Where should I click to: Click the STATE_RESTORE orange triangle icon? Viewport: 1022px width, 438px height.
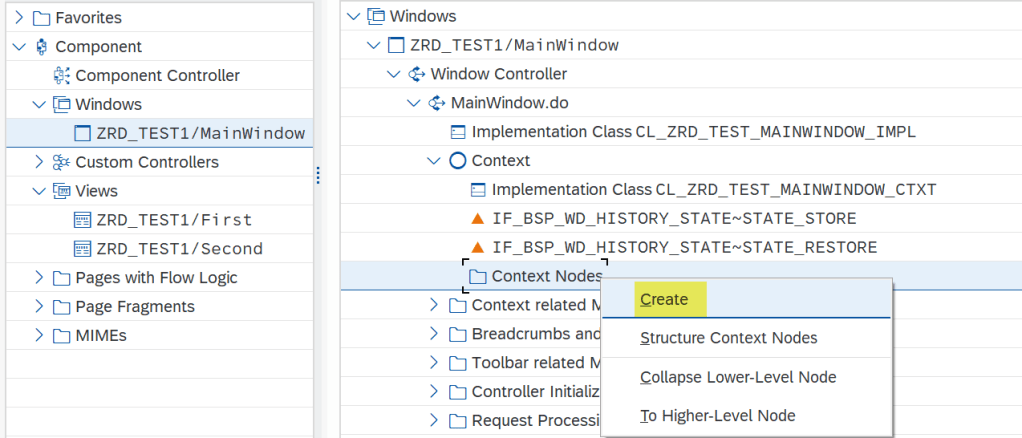tap(478, 247)
